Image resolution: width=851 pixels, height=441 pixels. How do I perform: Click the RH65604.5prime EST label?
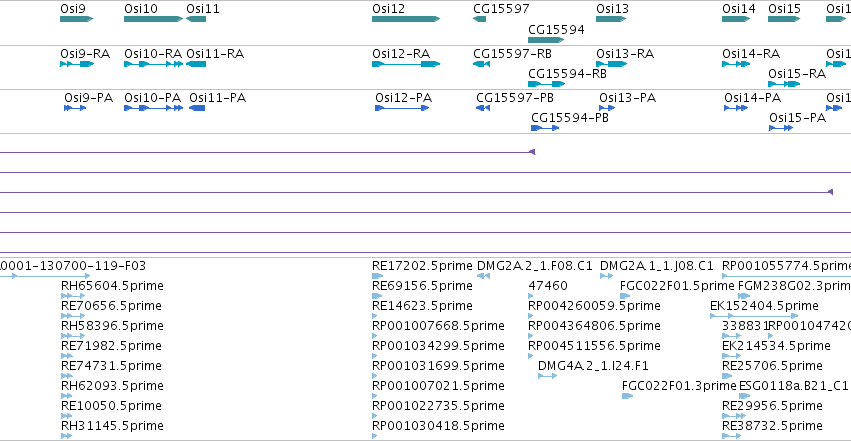[x=112, y=286]
